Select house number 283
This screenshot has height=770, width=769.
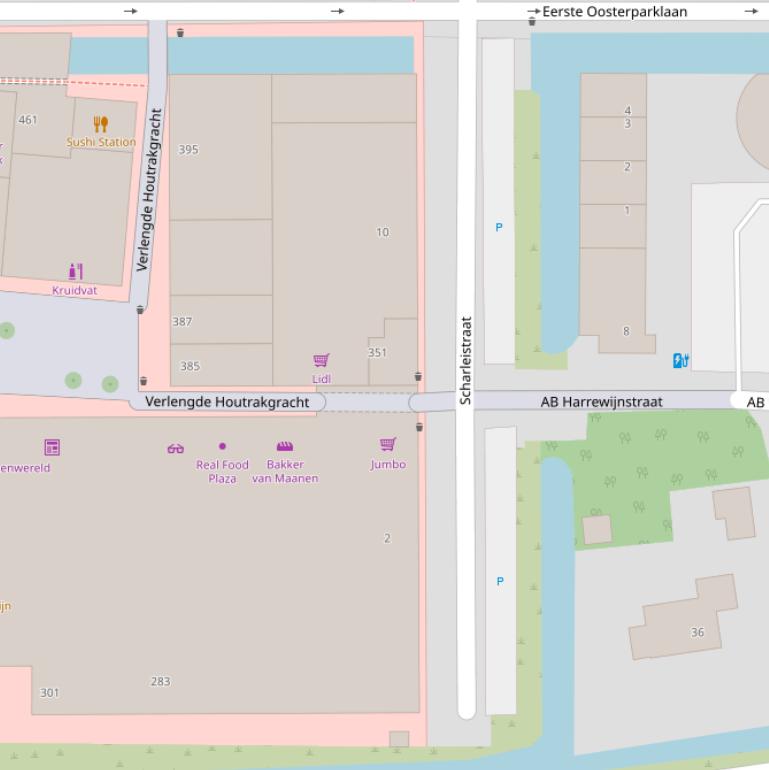160,682
